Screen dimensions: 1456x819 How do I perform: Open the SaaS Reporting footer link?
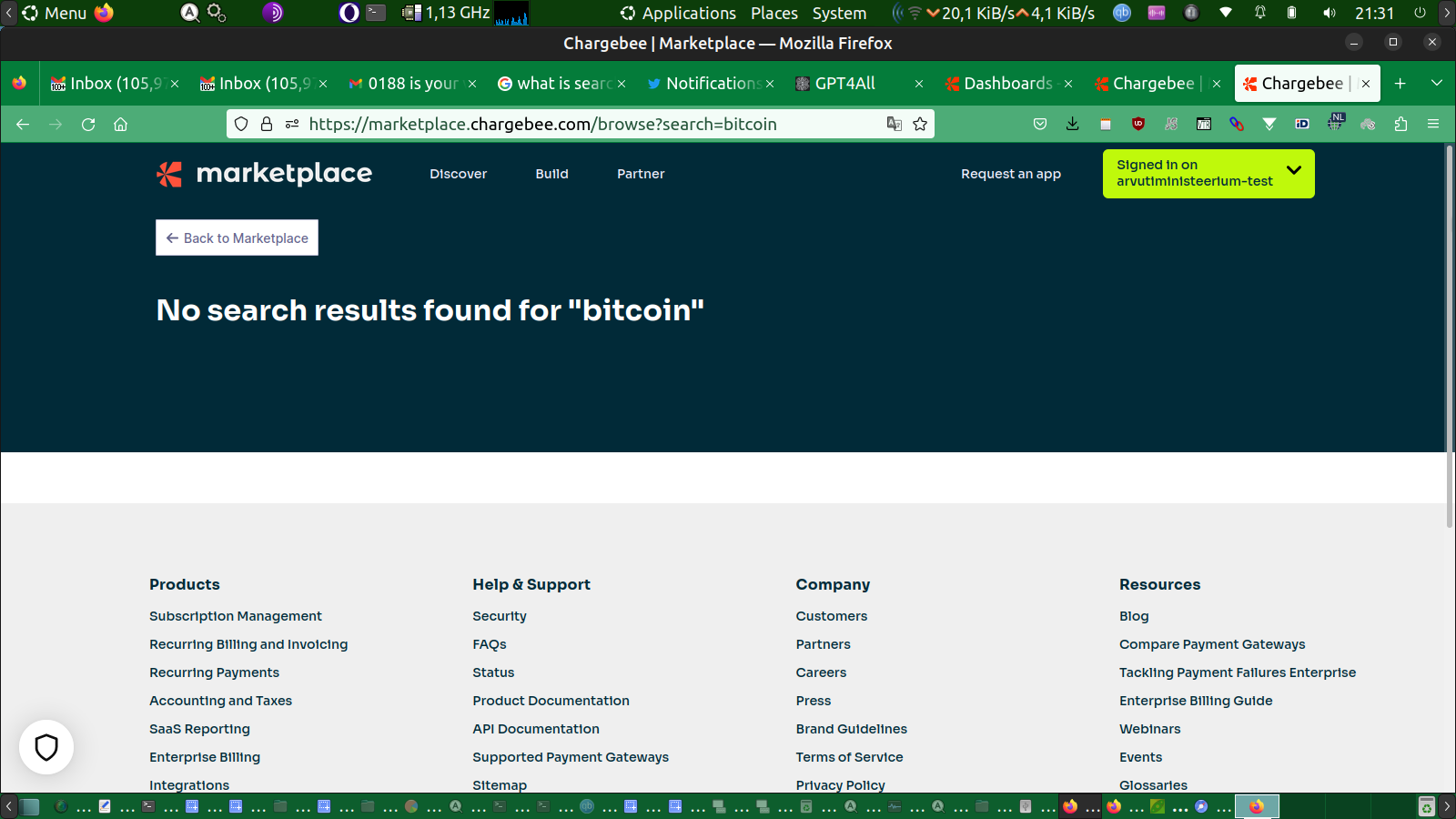pyautogui.click(x=199, y=729)
